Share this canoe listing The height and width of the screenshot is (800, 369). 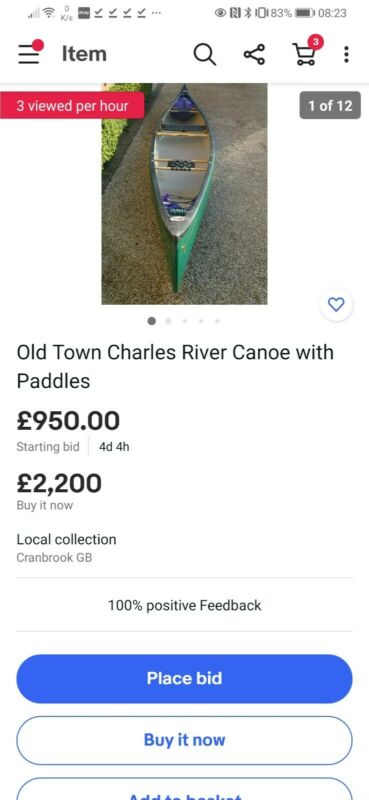click(254, 54)
